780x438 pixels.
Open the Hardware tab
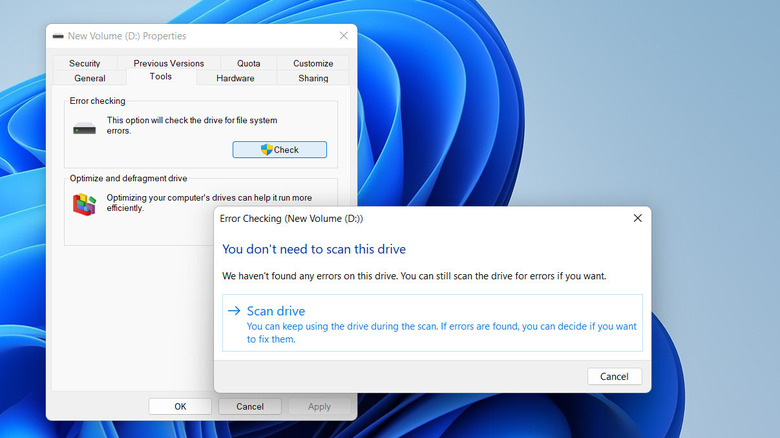(235, 78)
